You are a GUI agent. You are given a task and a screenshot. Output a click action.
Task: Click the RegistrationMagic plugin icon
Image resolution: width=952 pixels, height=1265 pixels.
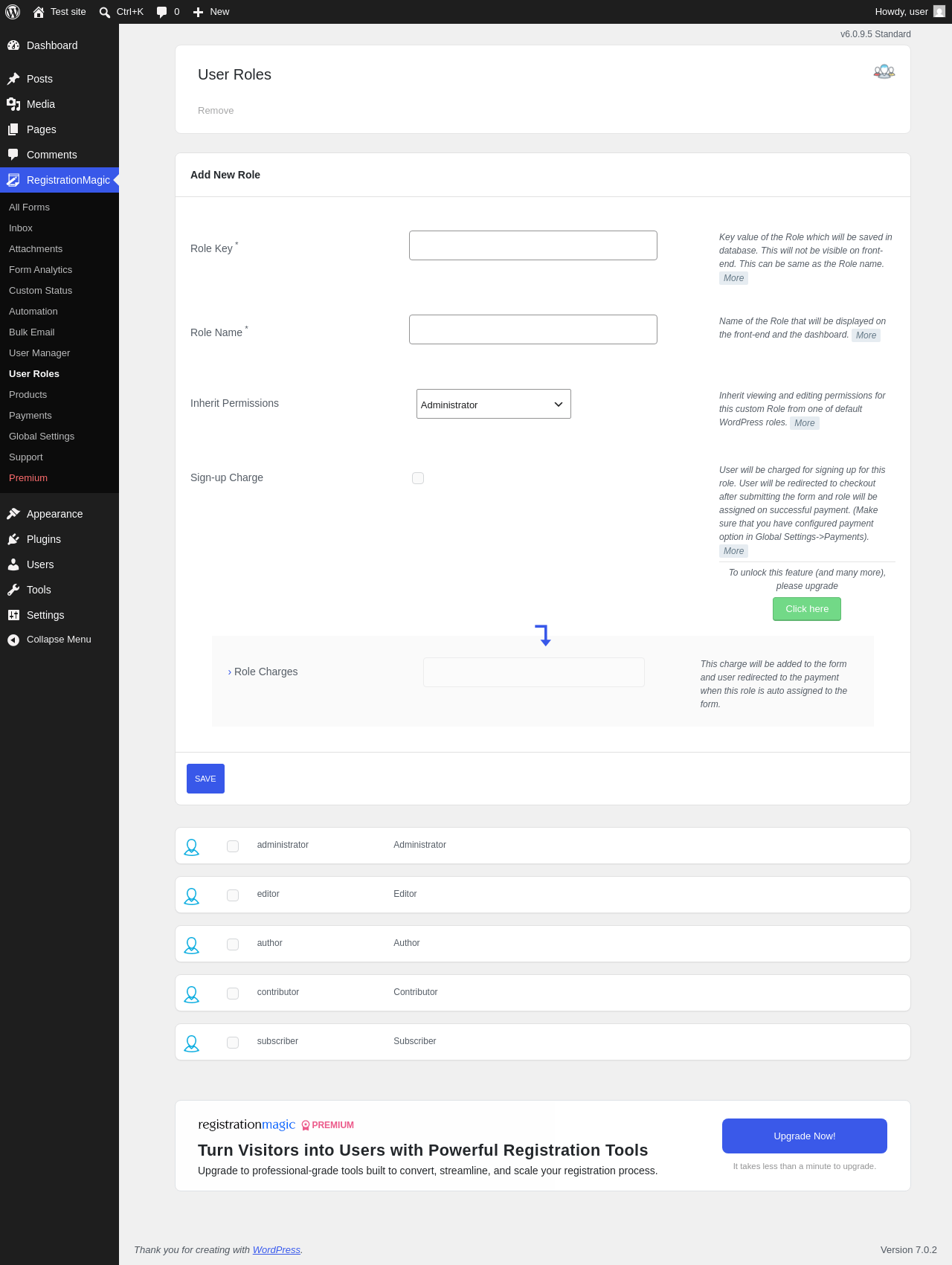[x=13, y=180]
